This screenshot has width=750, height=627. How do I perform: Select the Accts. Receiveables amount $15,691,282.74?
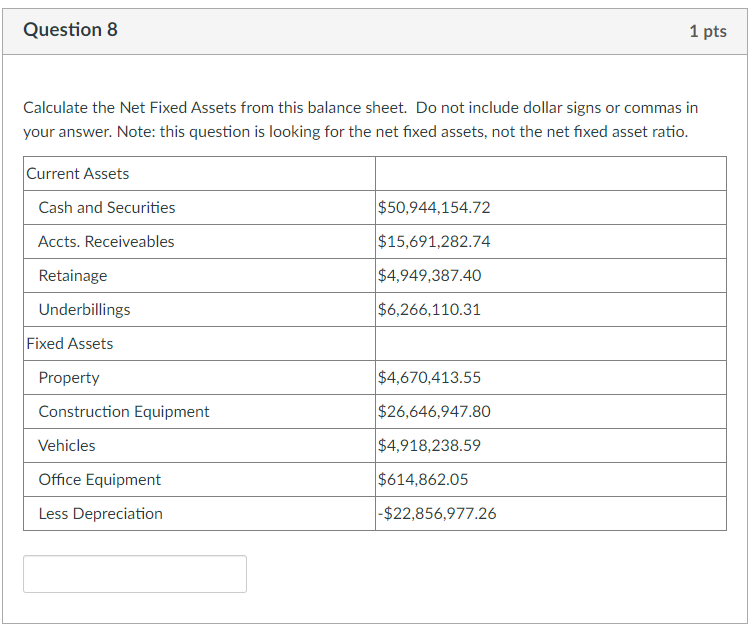[x=434, y=242]
